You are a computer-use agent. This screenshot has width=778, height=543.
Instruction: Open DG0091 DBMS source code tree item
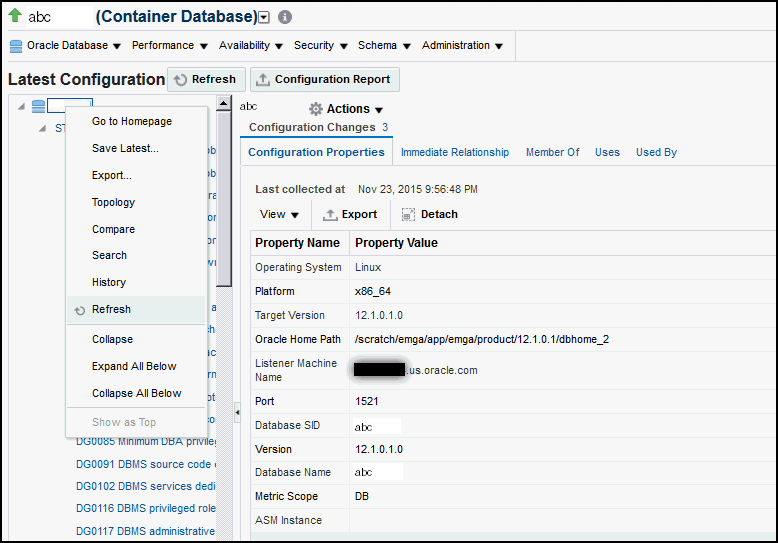click(146, 464)
